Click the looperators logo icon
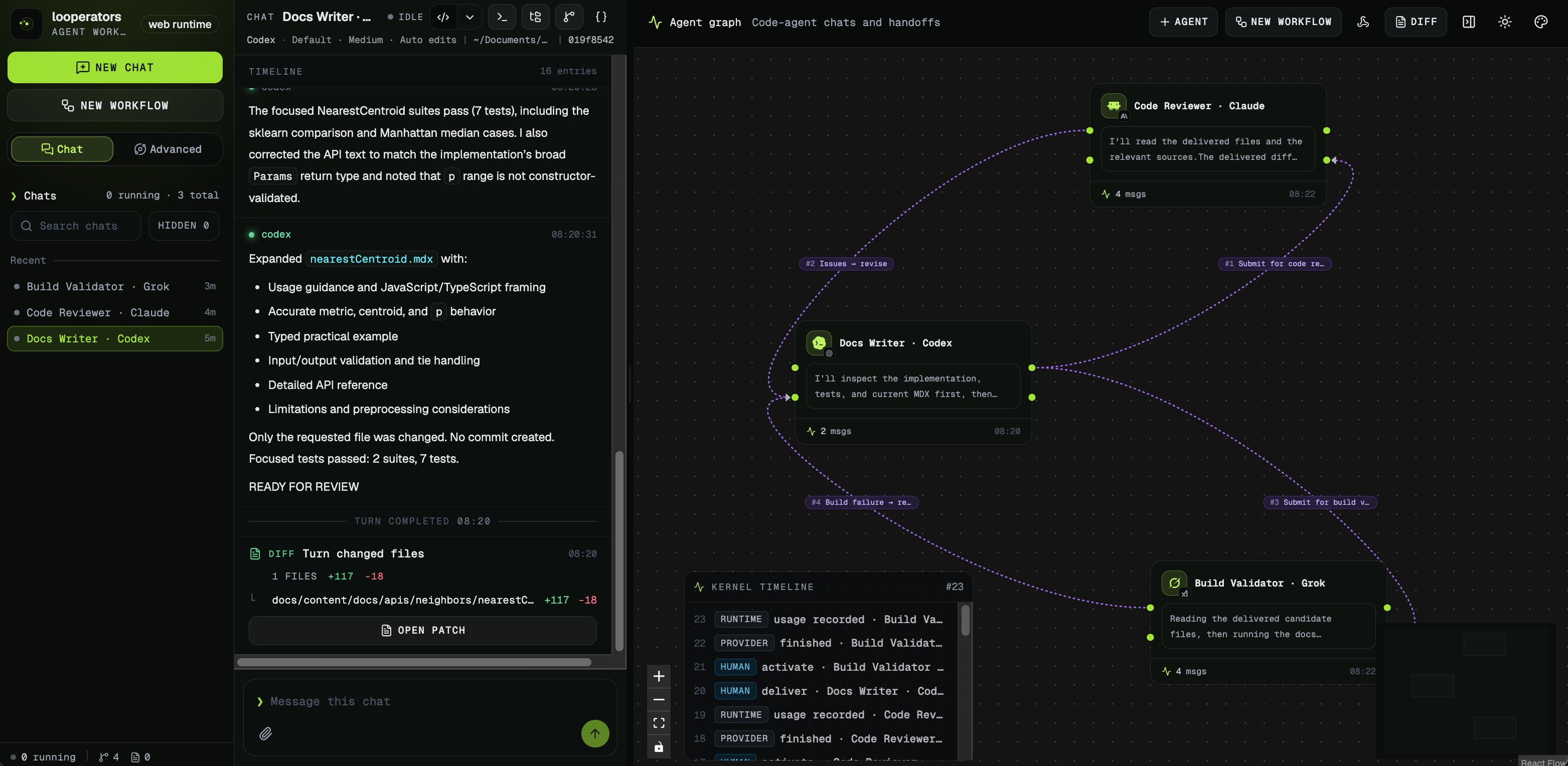Viewport: 1568px width, 766px height. (x=26, y=24)
